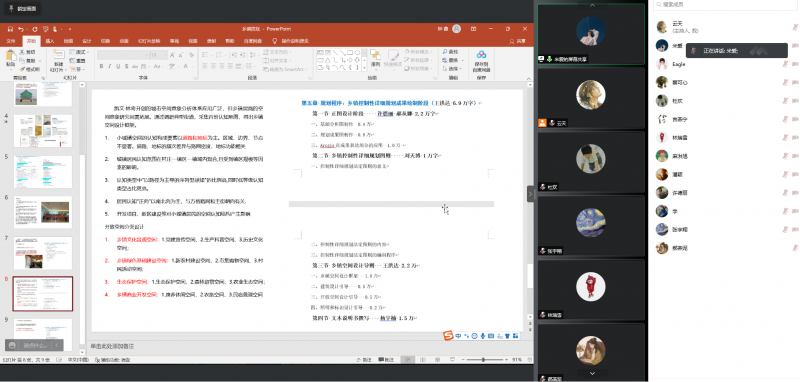
Task: Select slide 7 thumbnail in the slide panel
Action: tap(43, 253)
